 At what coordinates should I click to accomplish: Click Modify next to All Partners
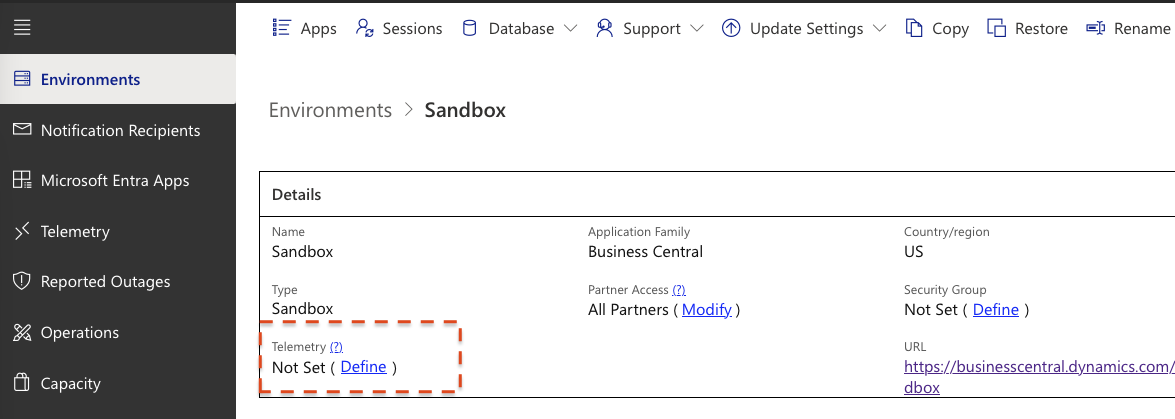point(707,310)
